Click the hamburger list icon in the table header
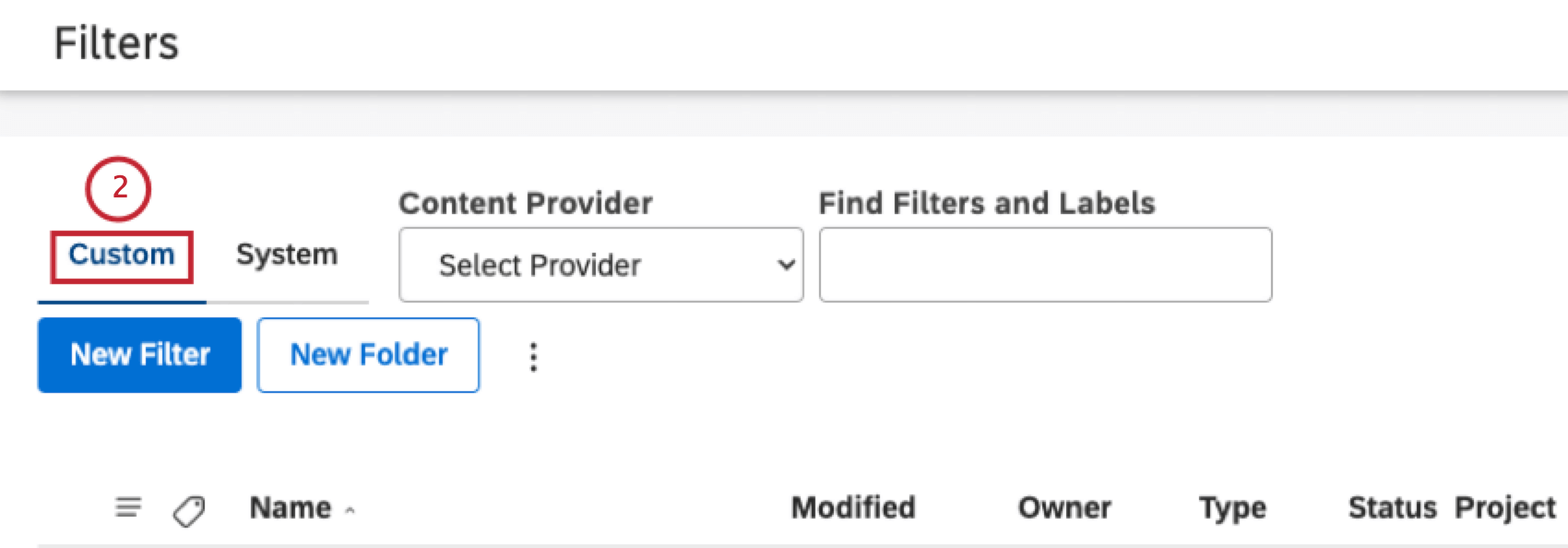This screenshot has height=548, width=1568. [x=128, y=506]
